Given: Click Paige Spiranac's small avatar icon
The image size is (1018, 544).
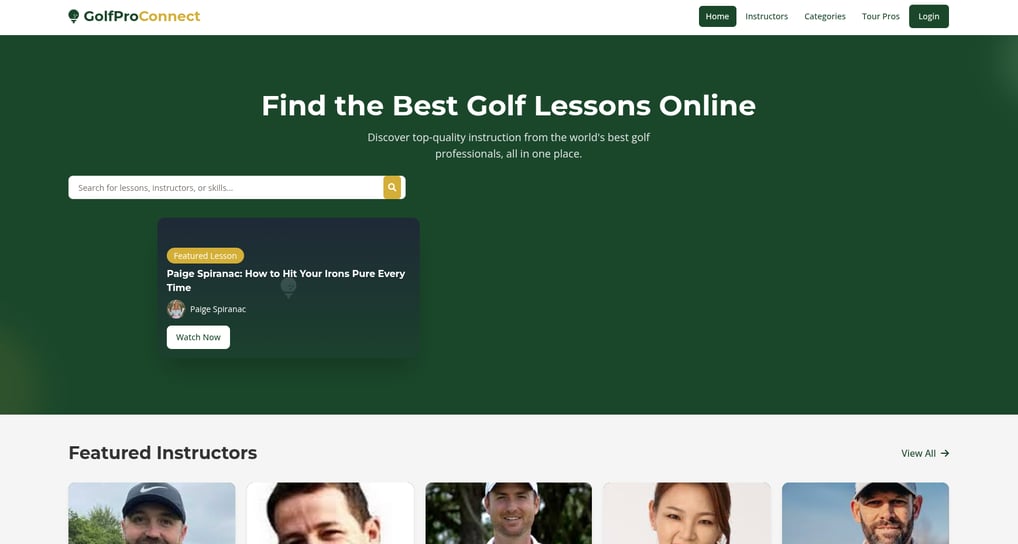Looking at the screenshot, I should tap(176, 309).
